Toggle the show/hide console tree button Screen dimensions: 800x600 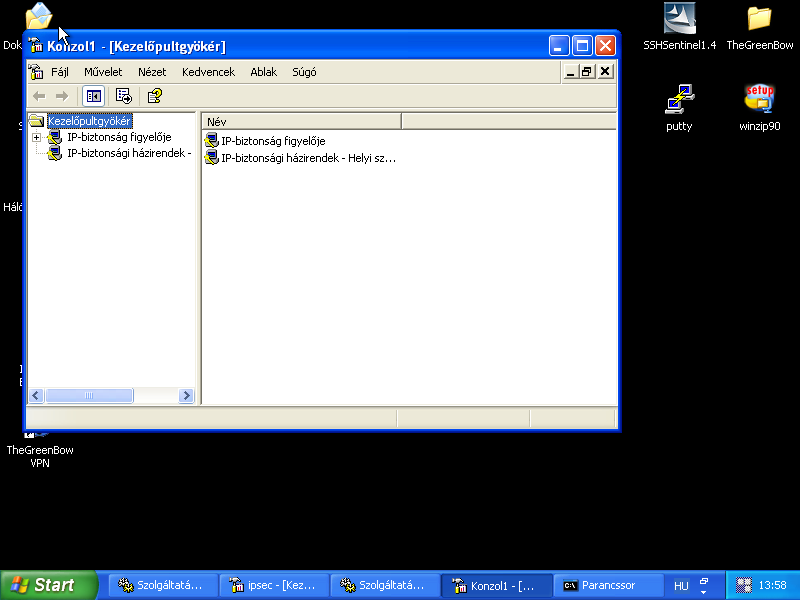pos(93,96)
